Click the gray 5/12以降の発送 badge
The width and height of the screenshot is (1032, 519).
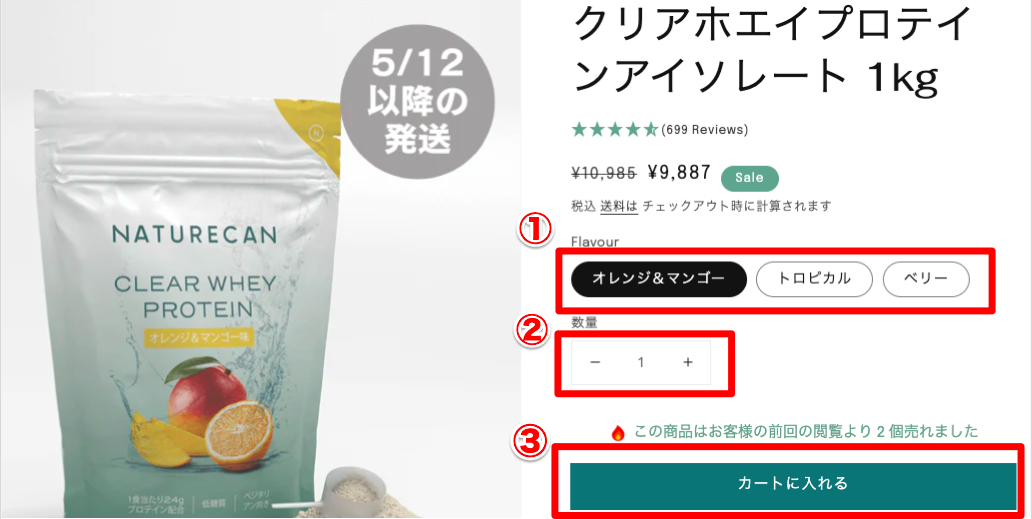[x=417, y=101]
